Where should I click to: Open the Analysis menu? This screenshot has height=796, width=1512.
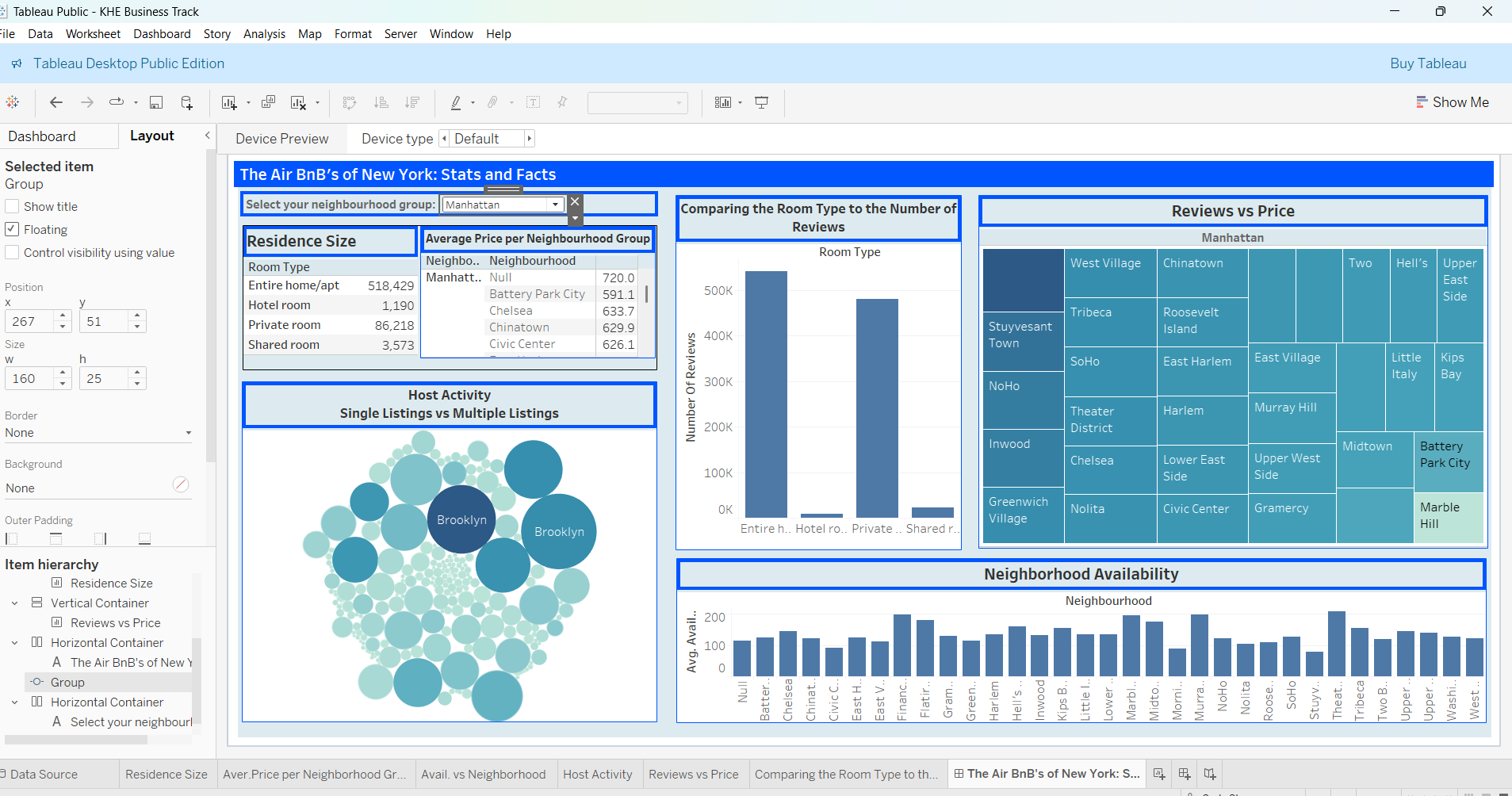264,33
